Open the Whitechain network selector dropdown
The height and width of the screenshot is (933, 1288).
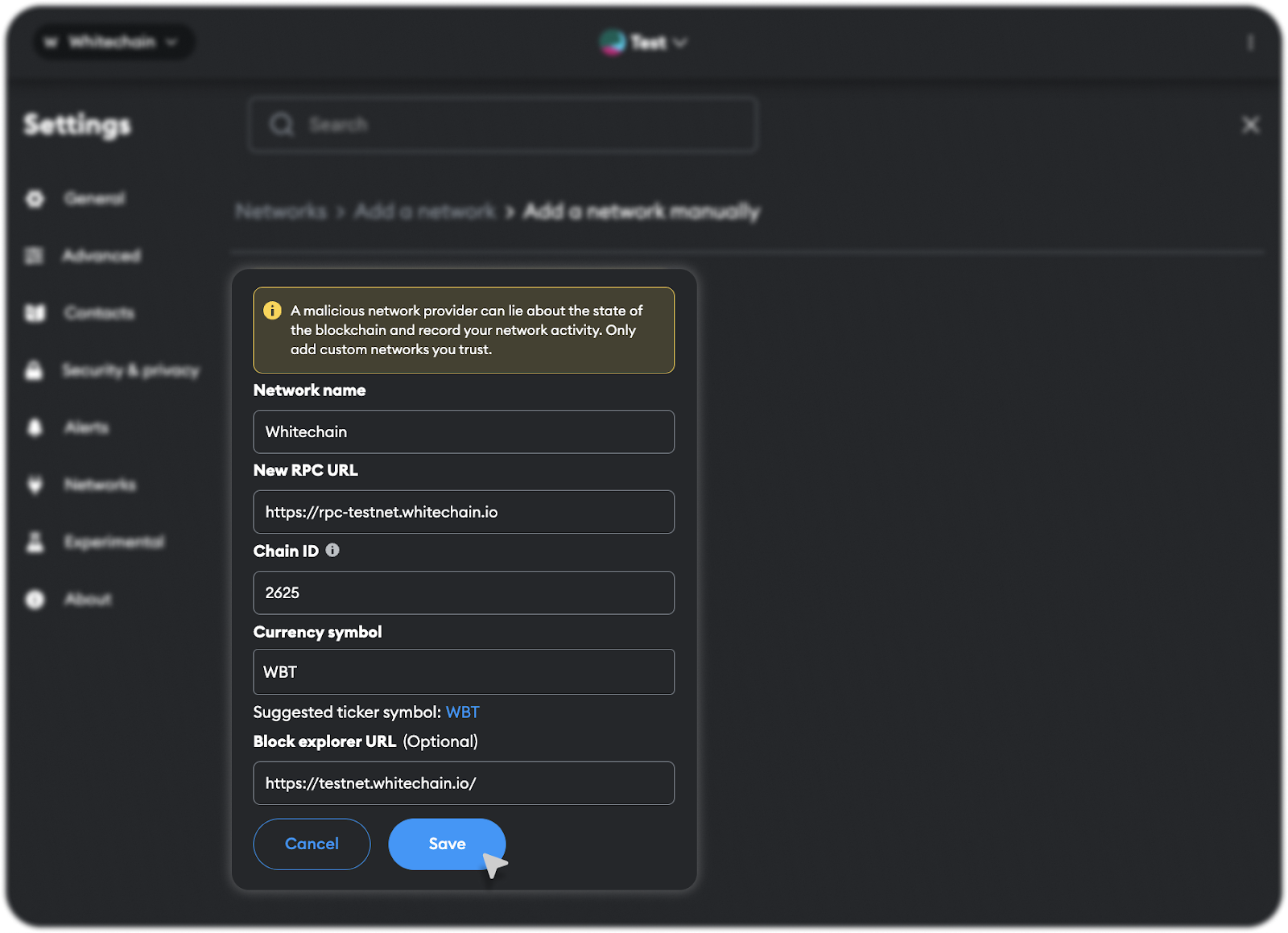pyautogui.click(x=113, y=42)
